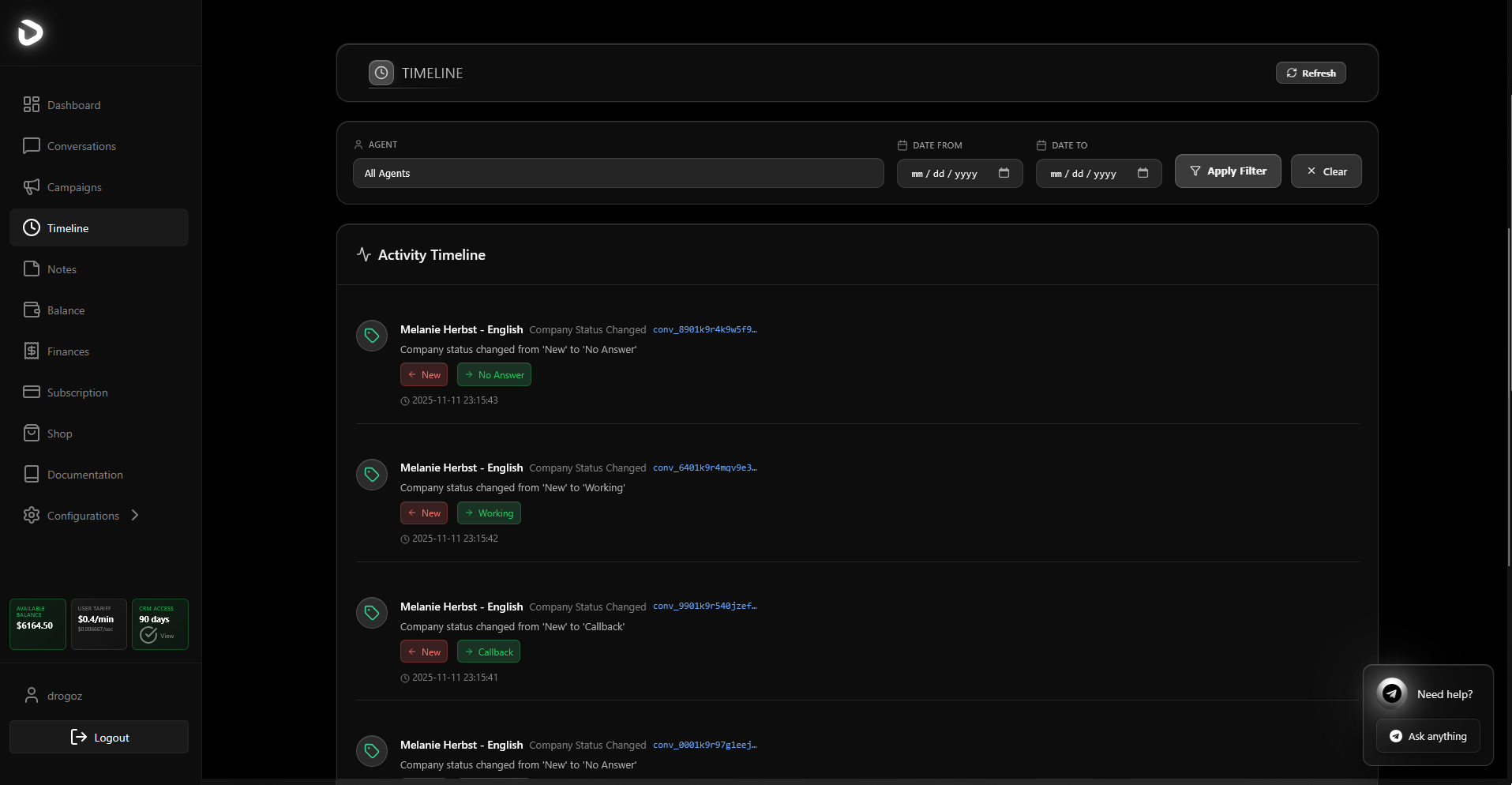The width and height of the screenshot is (1512, 785).
Task: Open the Conversations section from sidebar
Action: click(32, 146)
